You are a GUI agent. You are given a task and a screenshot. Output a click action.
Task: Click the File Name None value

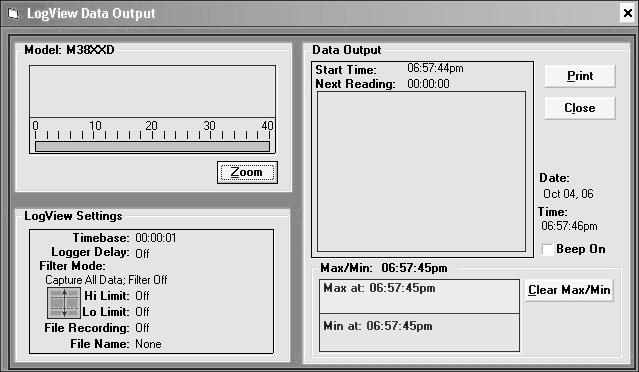click(148, 344)
